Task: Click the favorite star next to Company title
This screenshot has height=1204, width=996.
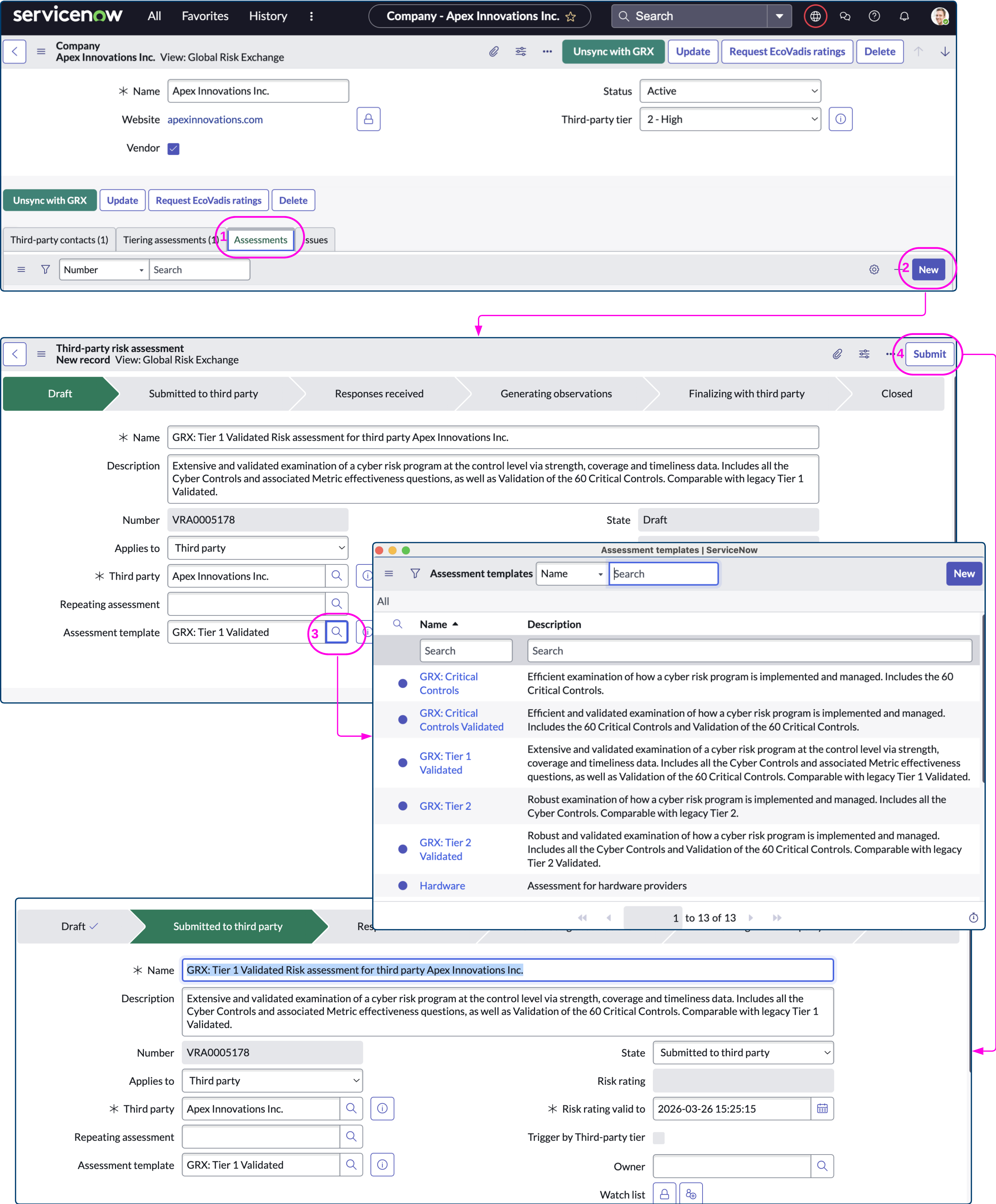Action: click(570, 17)
